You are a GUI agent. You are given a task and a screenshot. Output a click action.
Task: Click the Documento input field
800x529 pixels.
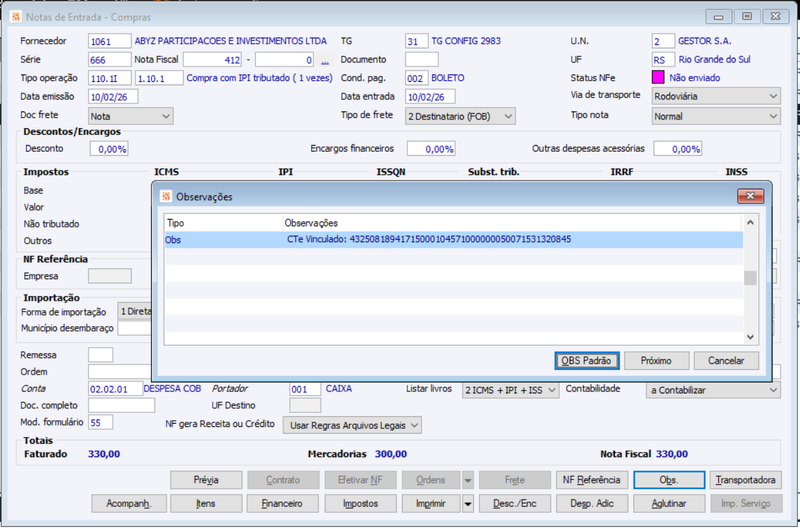(x=421, y=60)
